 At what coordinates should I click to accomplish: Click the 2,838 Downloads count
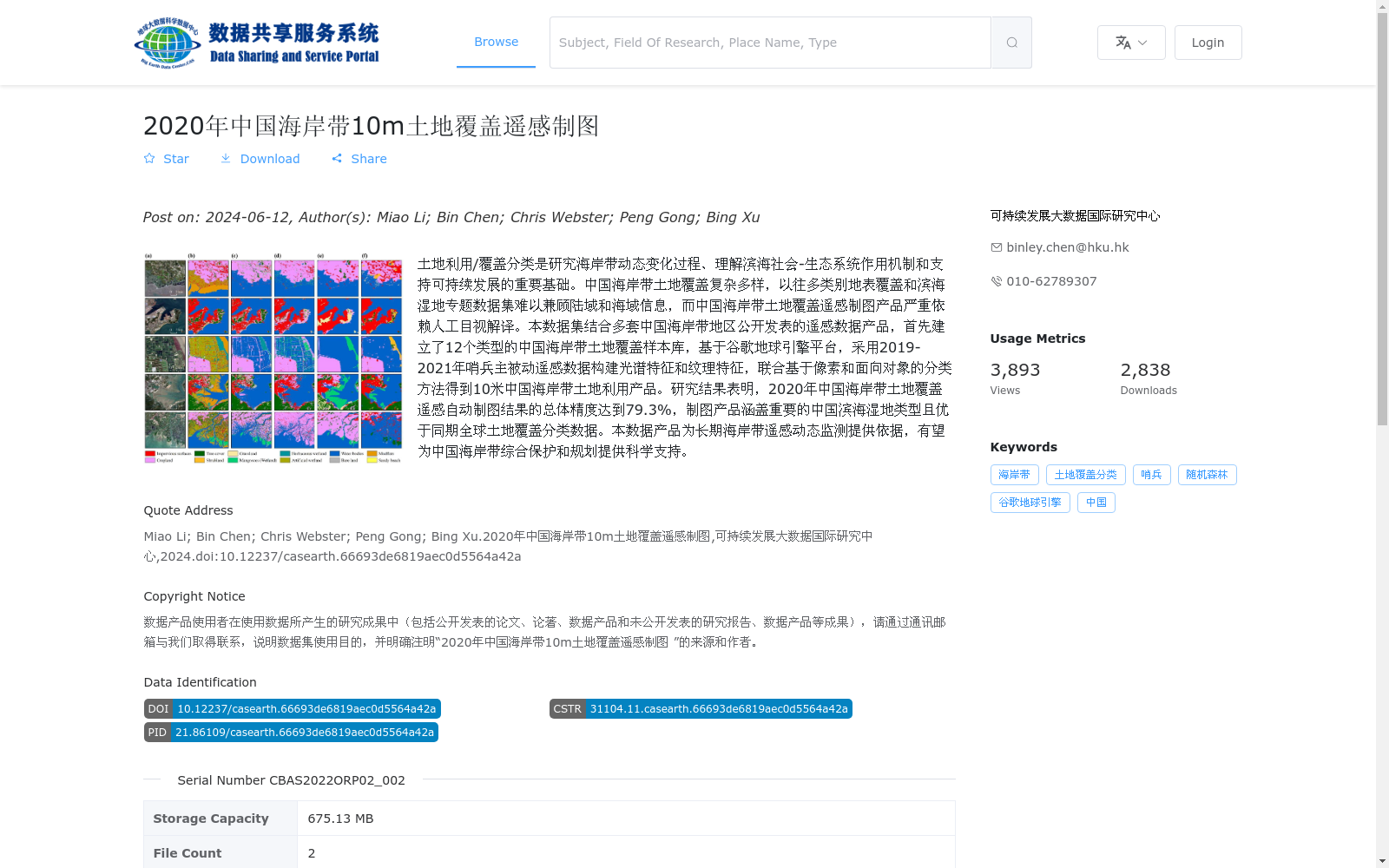(1145, 370)
